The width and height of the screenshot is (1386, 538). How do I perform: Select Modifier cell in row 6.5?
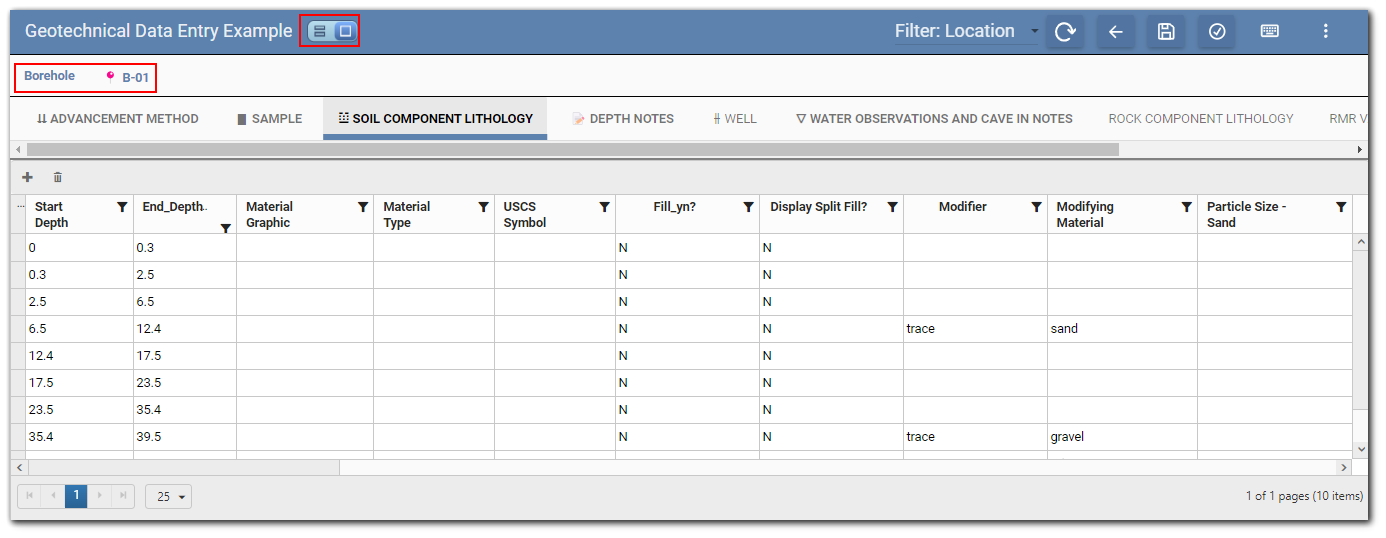point(975,329)
